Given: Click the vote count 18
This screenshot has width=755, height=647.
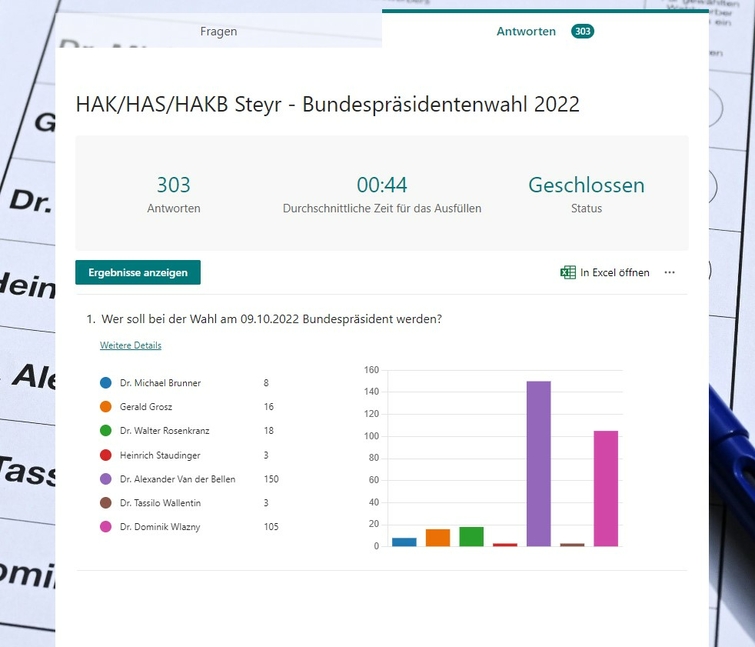Looking at the screenshot, I should point(269,430).
